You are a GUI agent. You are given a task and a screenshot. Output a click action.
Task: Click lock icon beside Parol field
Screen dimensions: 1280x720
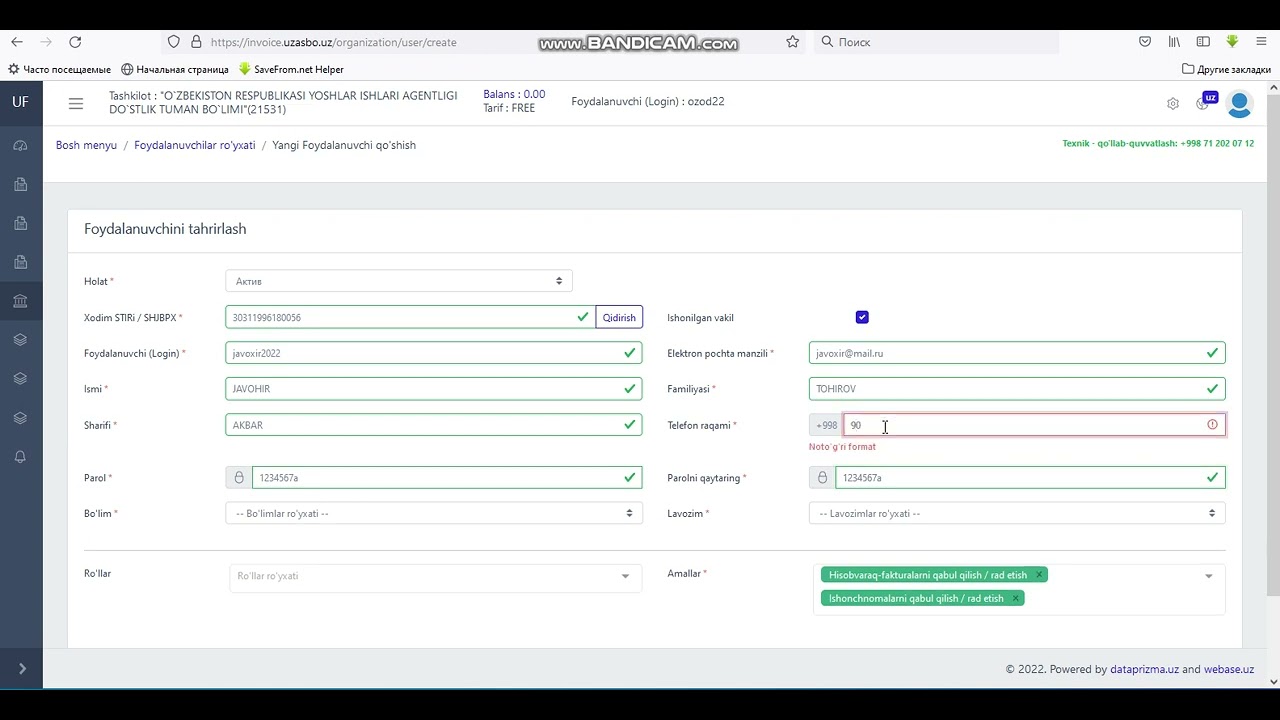tap(239, 478)
